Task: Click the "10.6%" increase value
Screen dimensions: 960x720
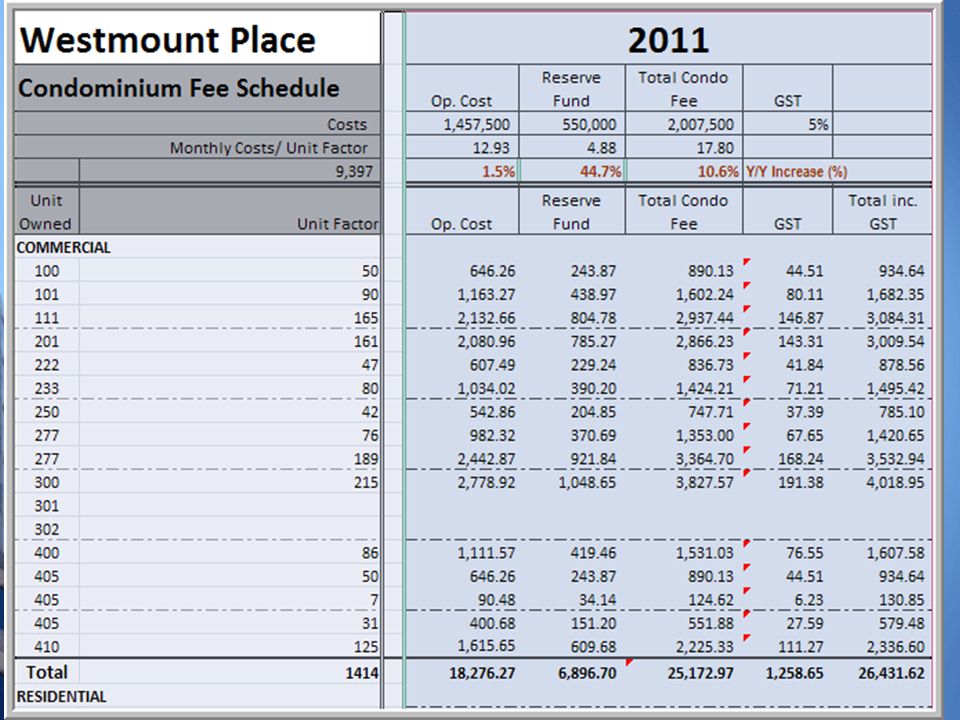Action: (x=718, y=171)
